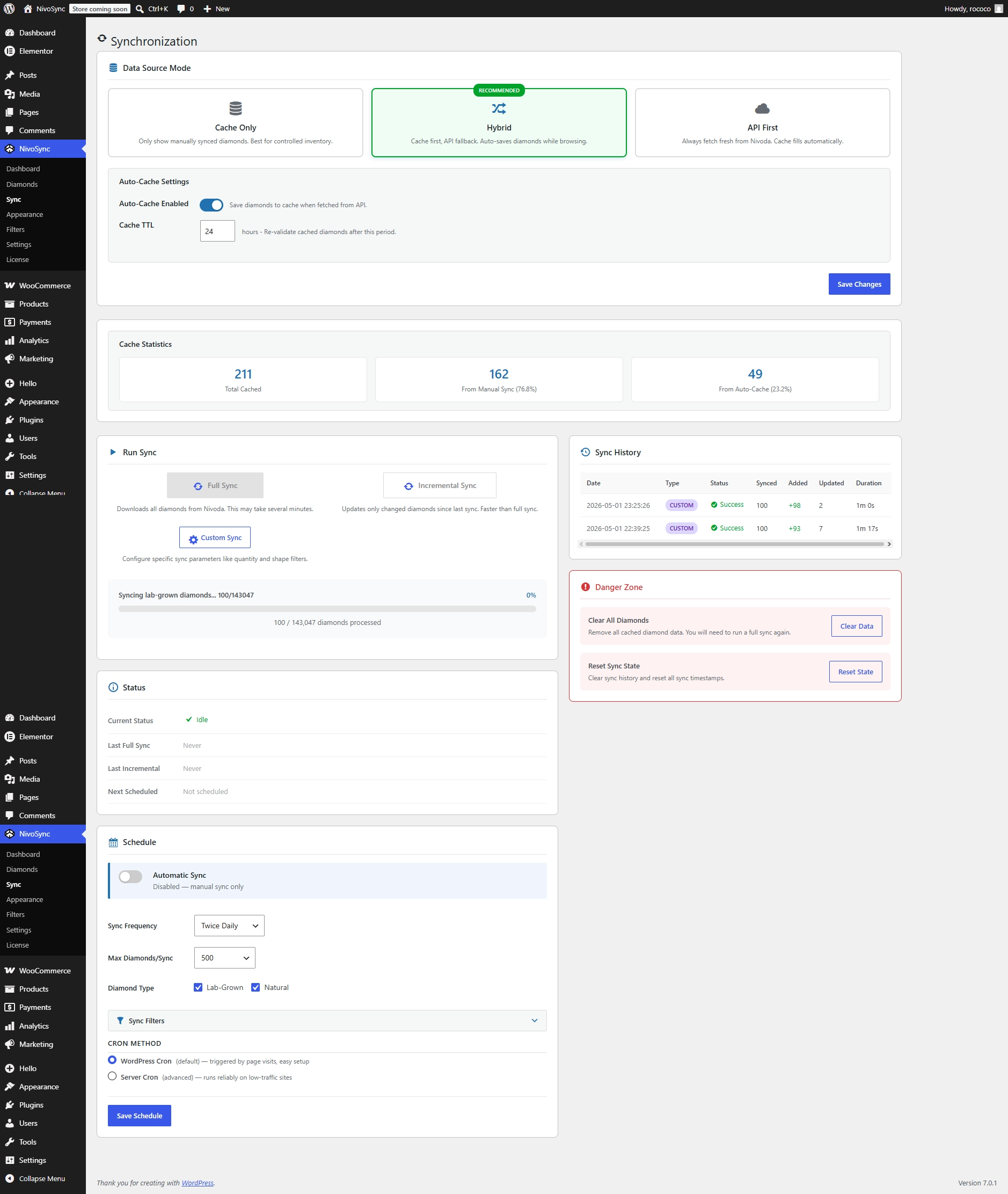Click the Success check icon in 22:39:25 row
The width and height of the screenshot is (1008, 1194).
click(714, 528)
